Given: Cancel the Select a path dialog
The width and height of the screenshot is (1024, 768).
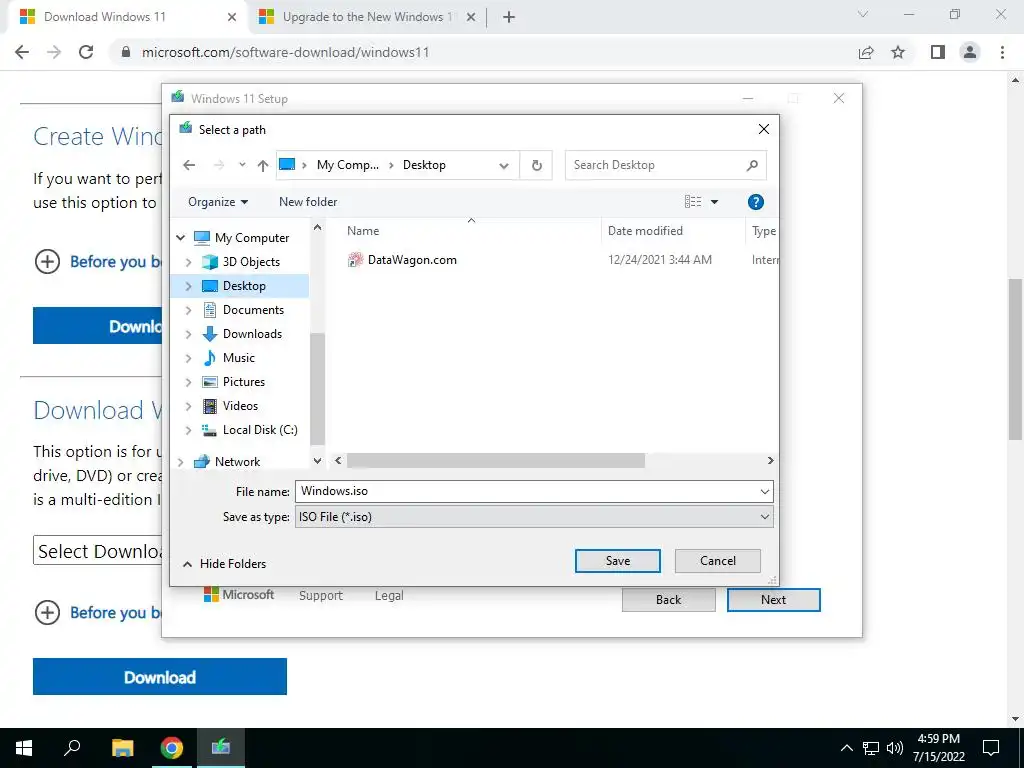Looking at the screenshot, I should [x=718, y=561].
